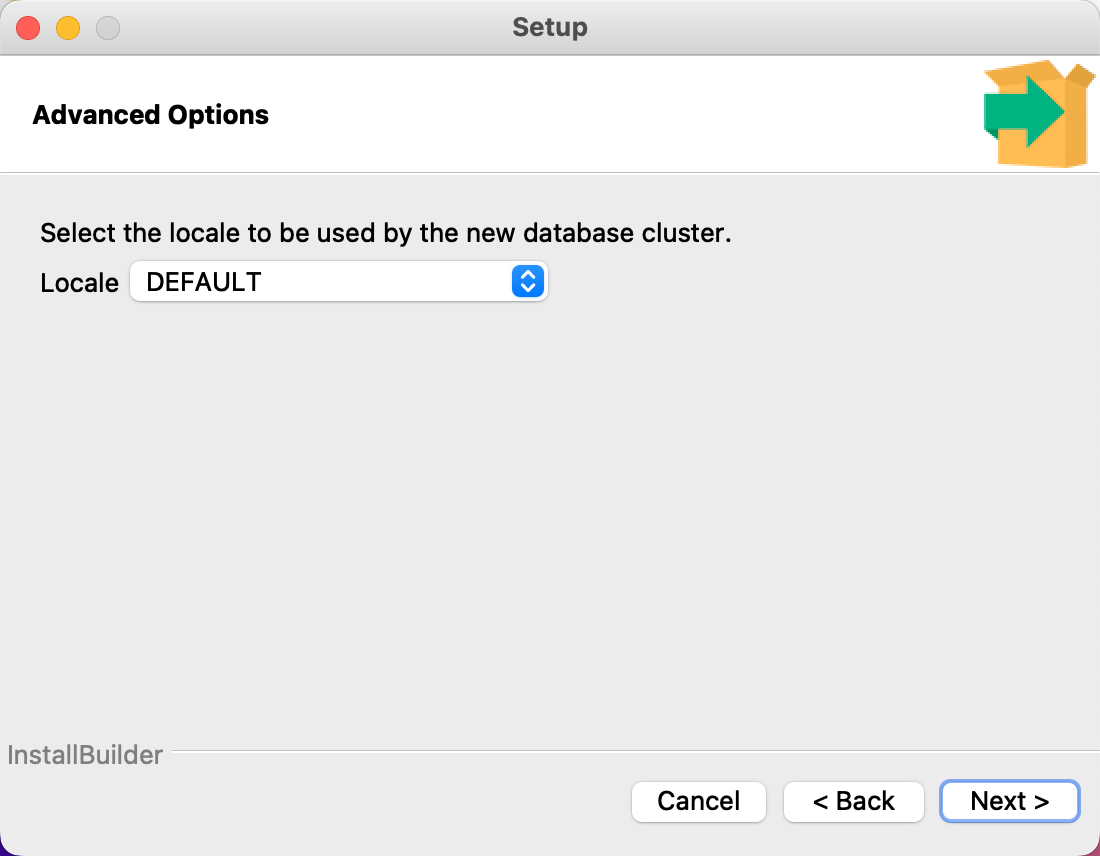Click the green arrow on package icon
Viewport: 1100px width, 856px height.
click(x=1023, y=111)
